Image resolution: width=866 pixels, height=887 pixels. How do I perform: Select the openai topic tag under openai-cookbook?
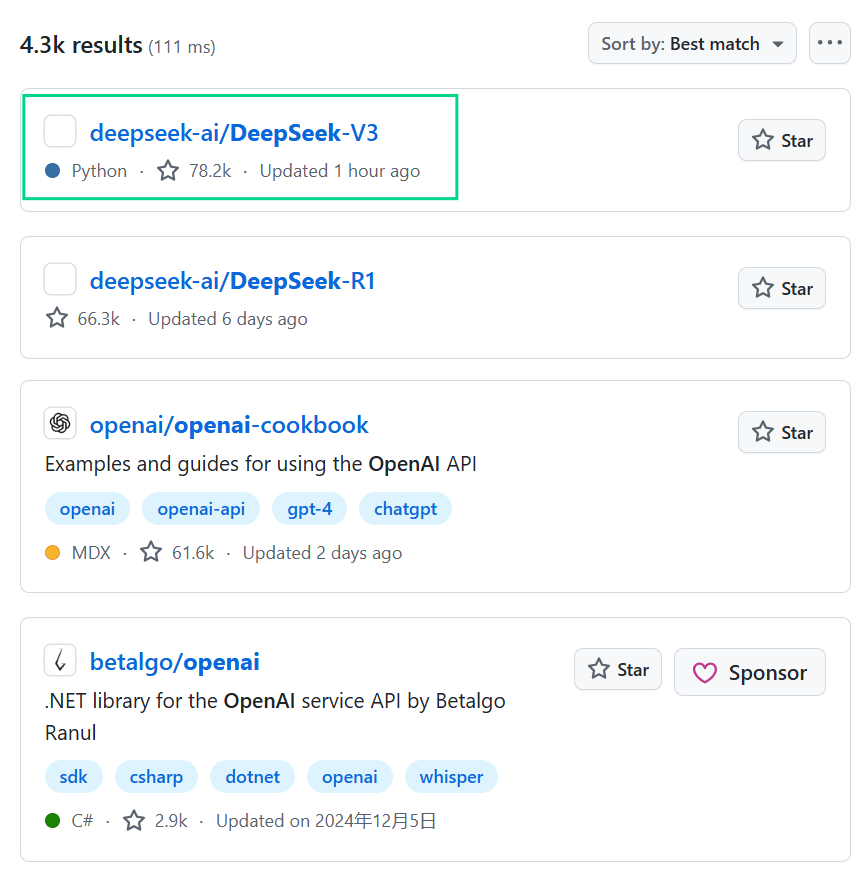[x=87, y=509]
